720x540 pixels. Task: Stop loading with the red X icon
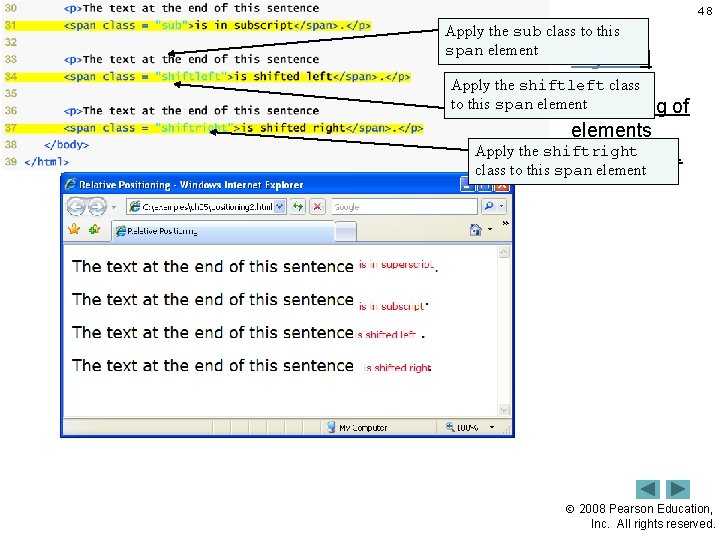(x=317, y=207)
